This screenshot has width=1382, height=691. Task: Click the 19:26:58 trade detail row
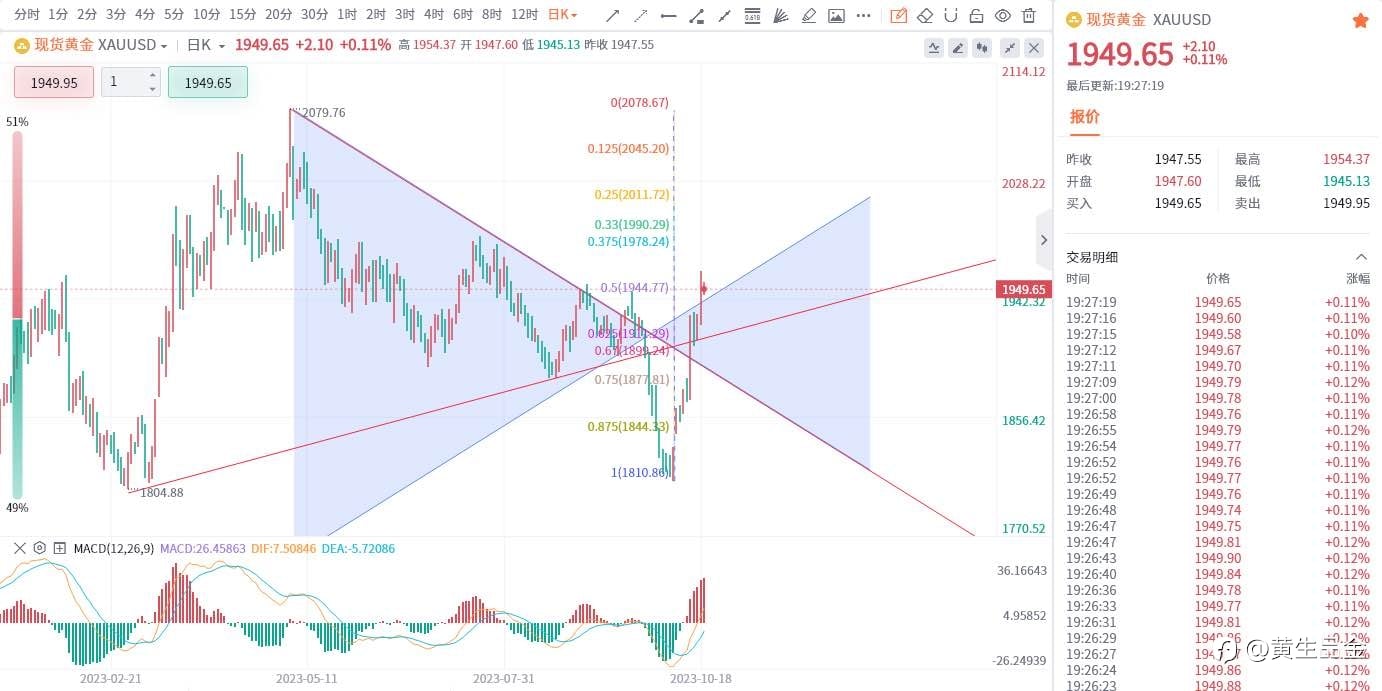1217,414
